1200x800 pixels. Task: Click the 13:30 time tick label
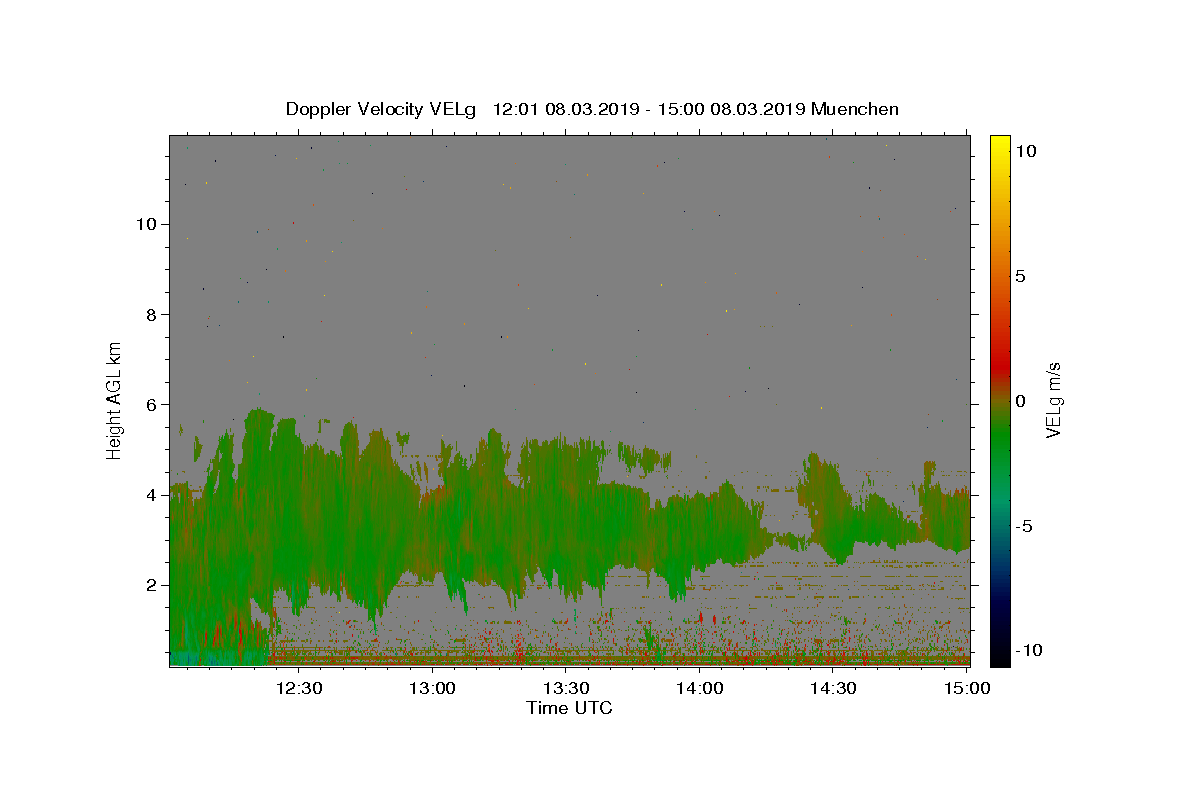(x=566, y=688)
